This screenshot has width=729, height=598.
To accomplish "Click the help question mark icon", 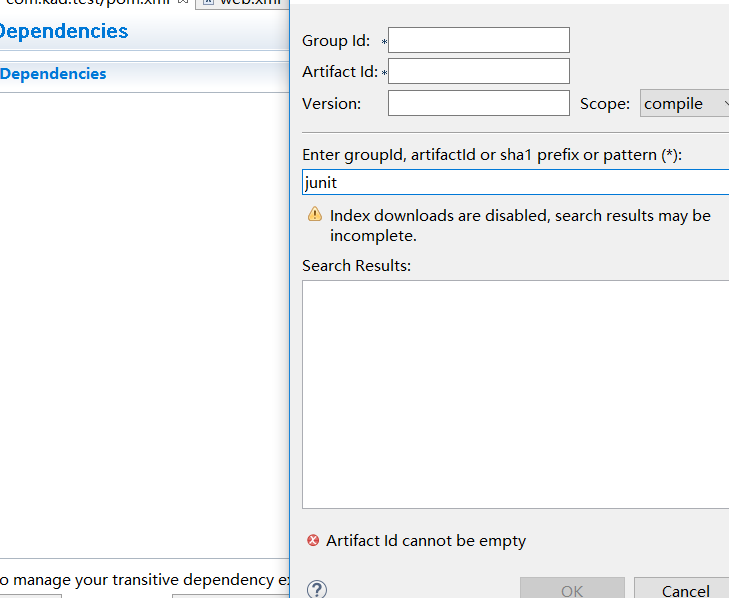I will tap(317, 589).
